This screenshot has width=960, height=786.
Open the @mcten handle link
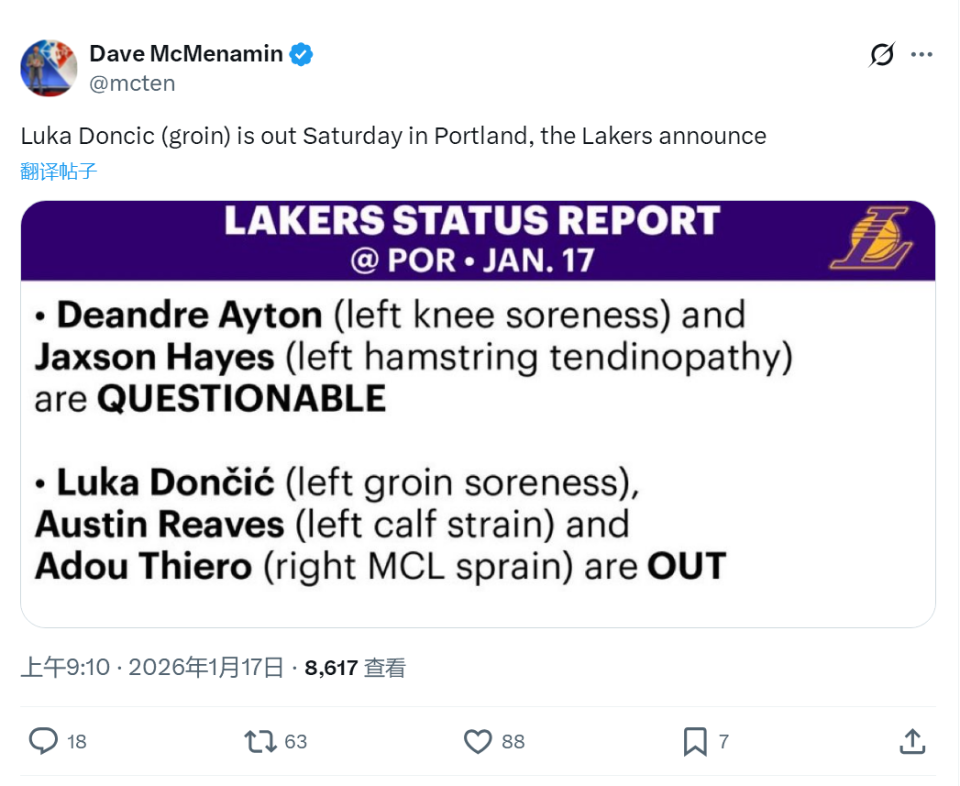[132, 83]
